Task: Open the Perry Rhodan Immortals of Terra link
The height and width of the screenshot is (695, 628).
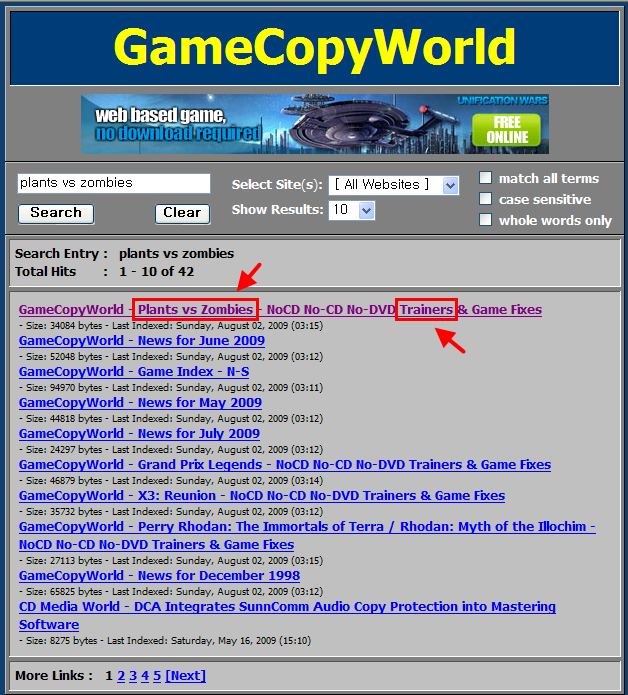Action: 307,535
